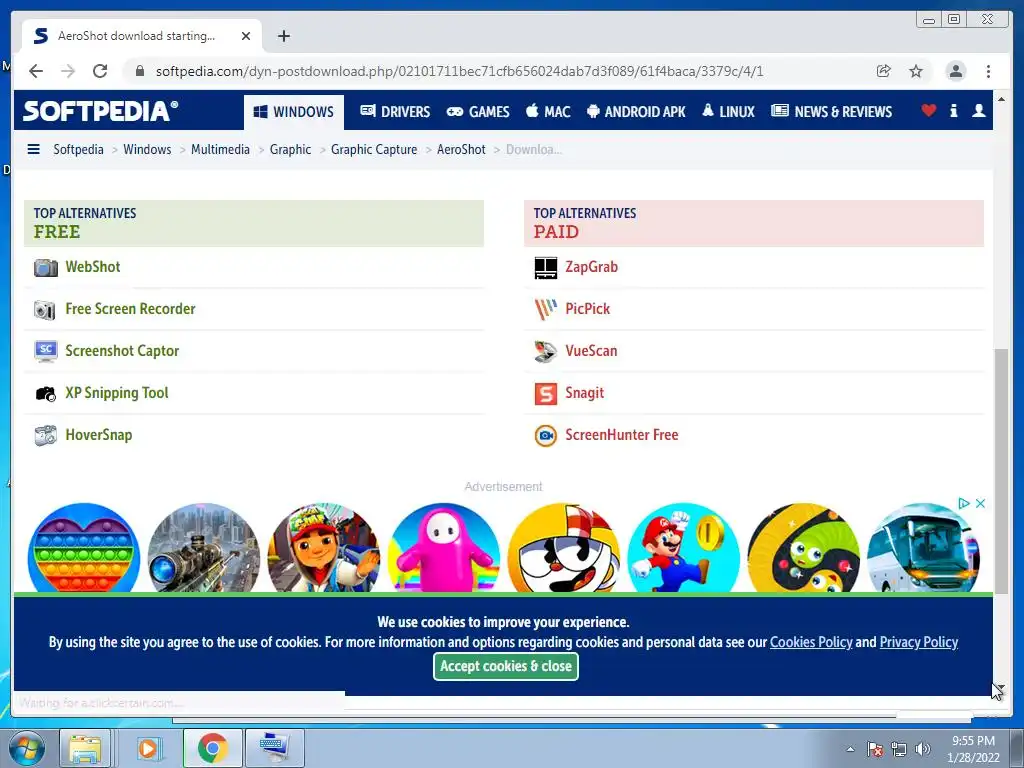Open the Cookies Policy link

810,642
